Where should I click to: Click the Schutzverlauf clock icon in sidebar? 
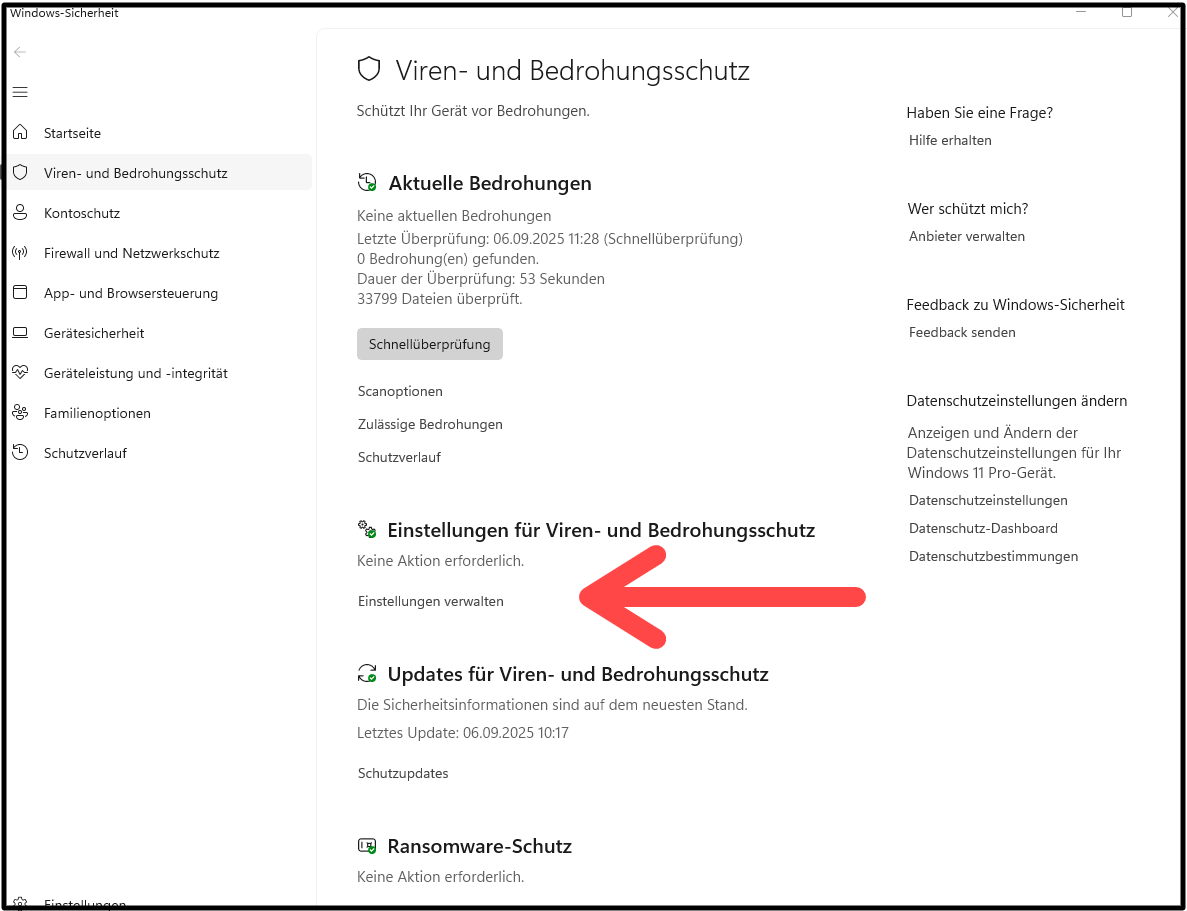point(20,453)
